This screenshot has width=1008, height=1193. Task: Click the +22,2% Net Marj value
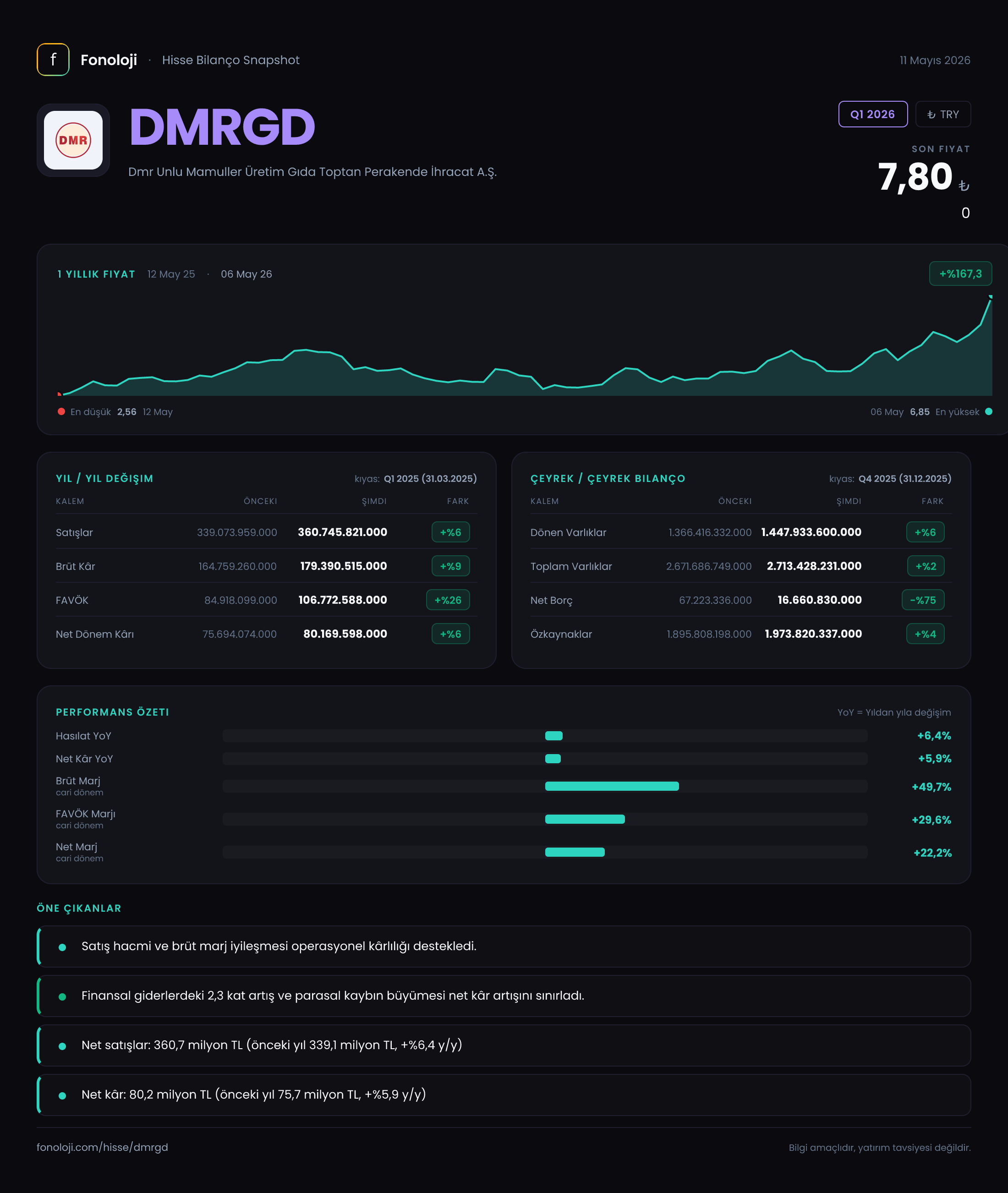click(932, 853)
